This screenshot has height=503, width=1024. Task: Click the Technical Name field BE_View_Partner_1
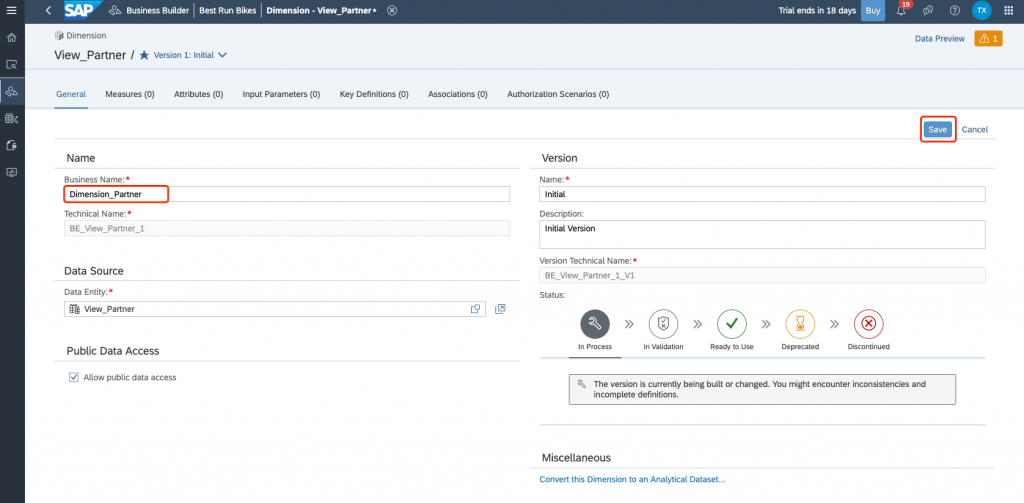click(x=287, y=228)
